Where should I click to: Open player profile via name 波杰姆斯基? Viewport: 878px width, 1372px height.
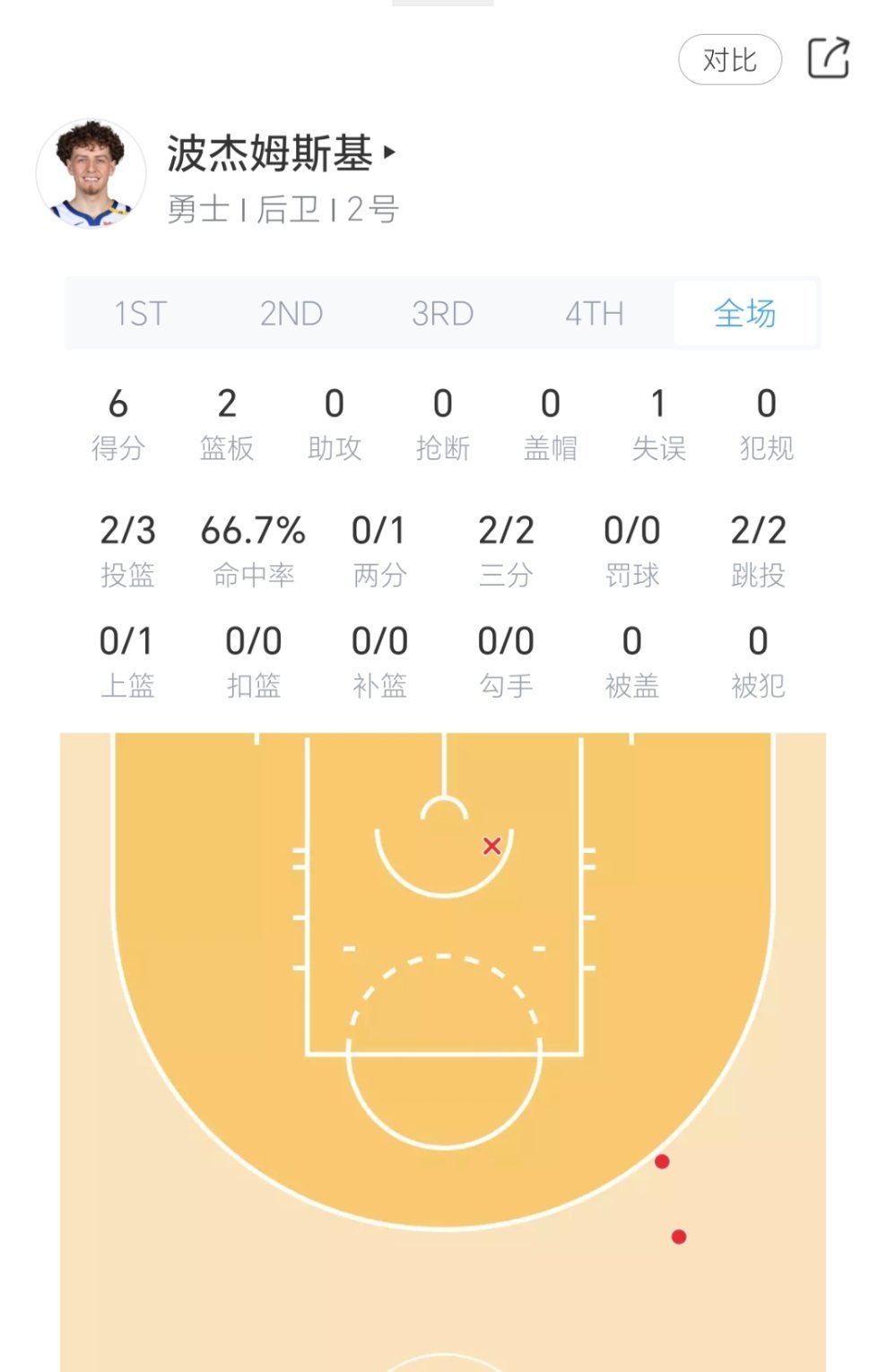(269, 153)
